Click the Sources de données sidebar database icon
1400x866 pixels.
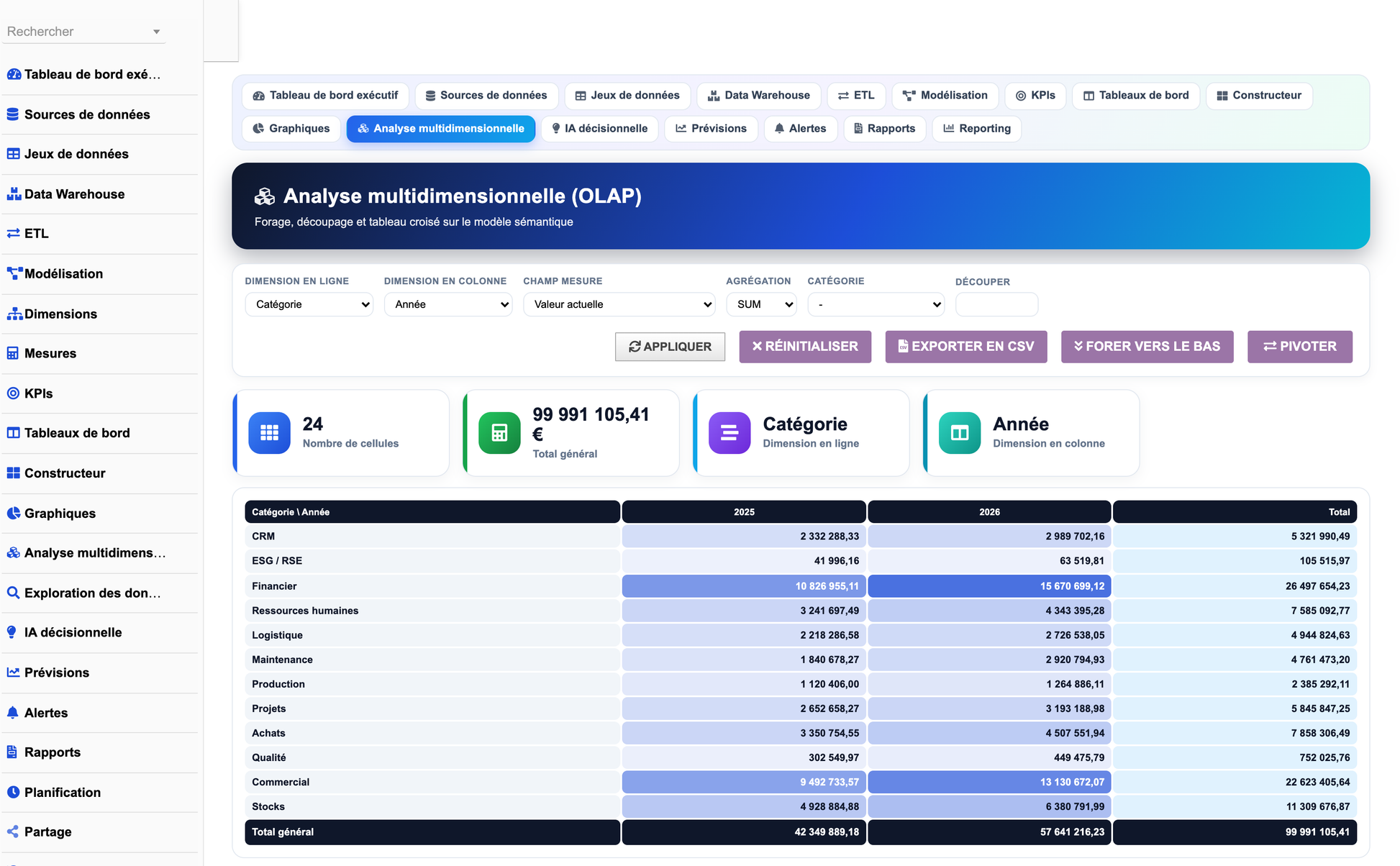tap(13, 114)
